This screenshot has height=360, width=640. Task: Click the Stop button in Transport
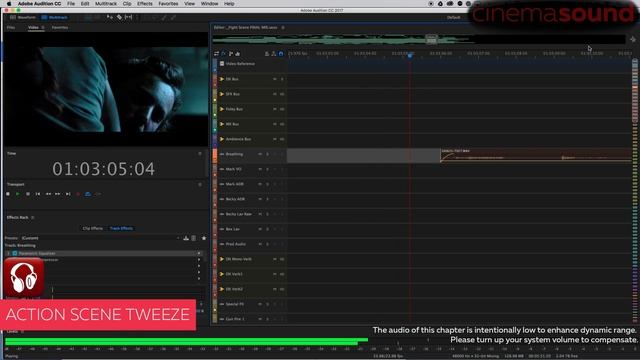pyautogui.click(x=8, y=194)
